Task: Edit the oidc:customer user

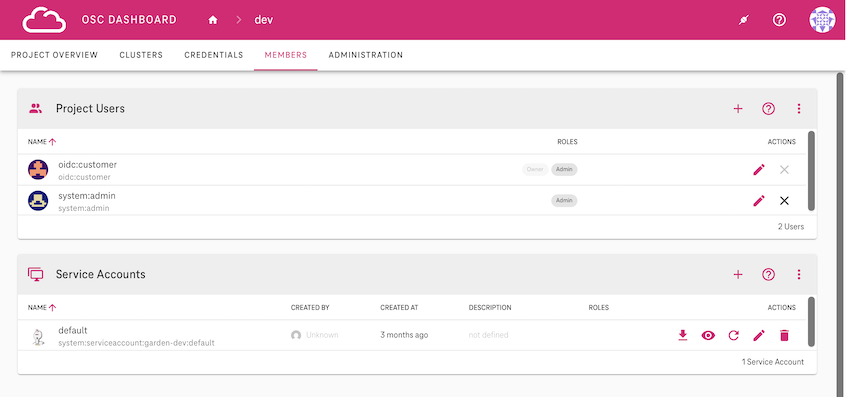Action: (759, 170)
